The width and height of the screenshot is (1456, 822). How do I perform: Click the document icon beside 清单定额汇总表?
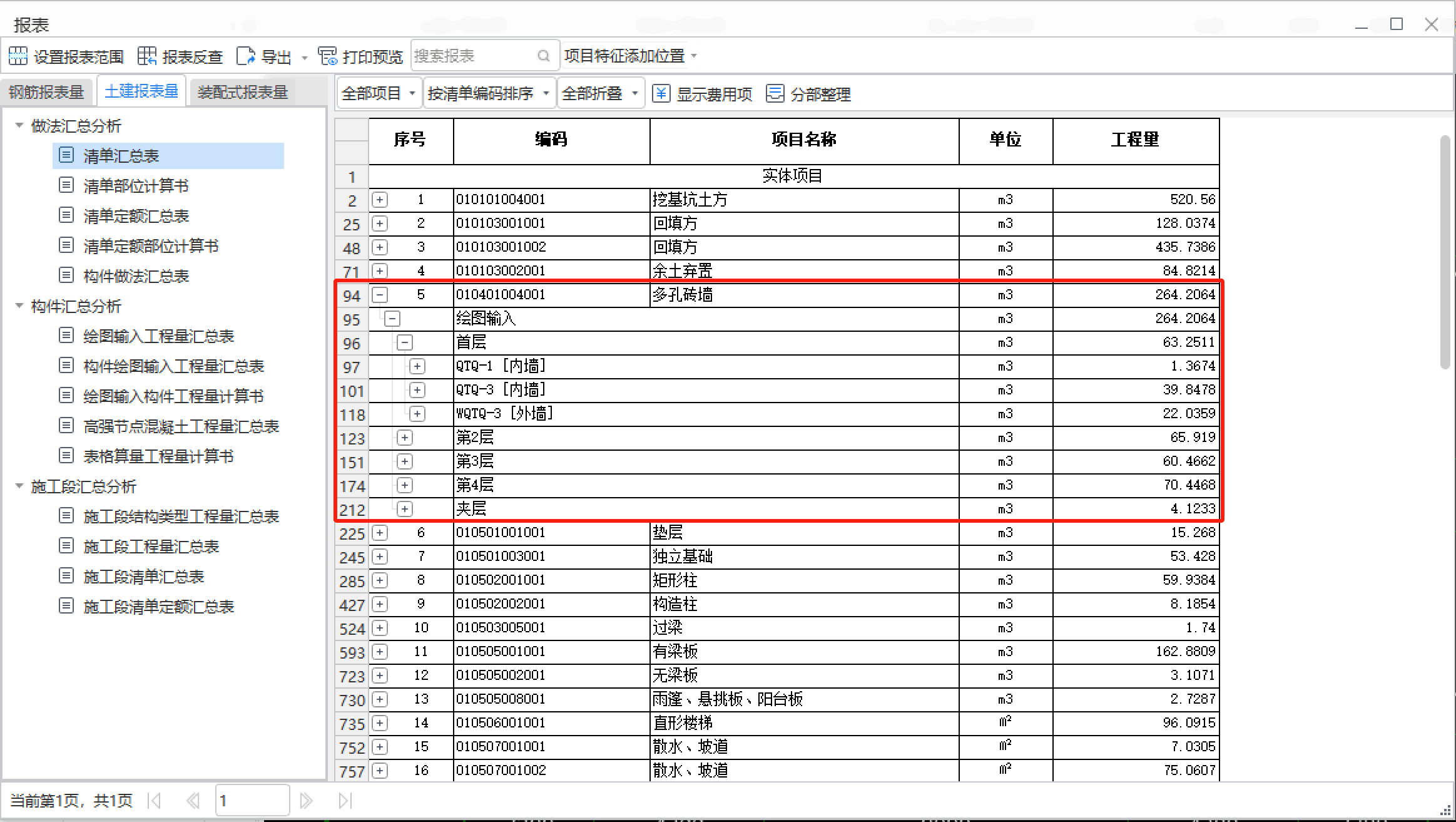[66, 215]
